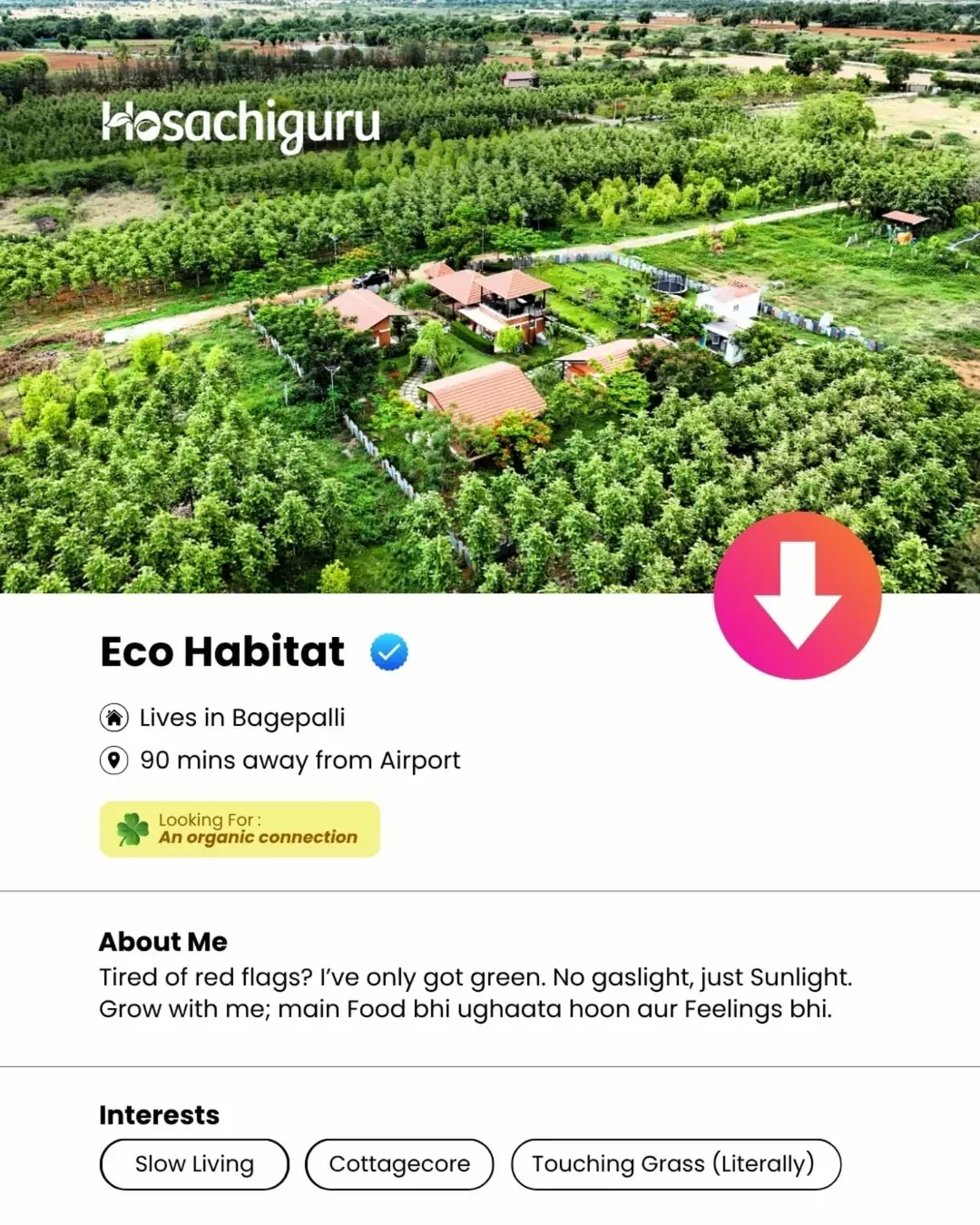980x1225 pixels.
Task: Click the About Me heading
Action: [x=163, y=942]
